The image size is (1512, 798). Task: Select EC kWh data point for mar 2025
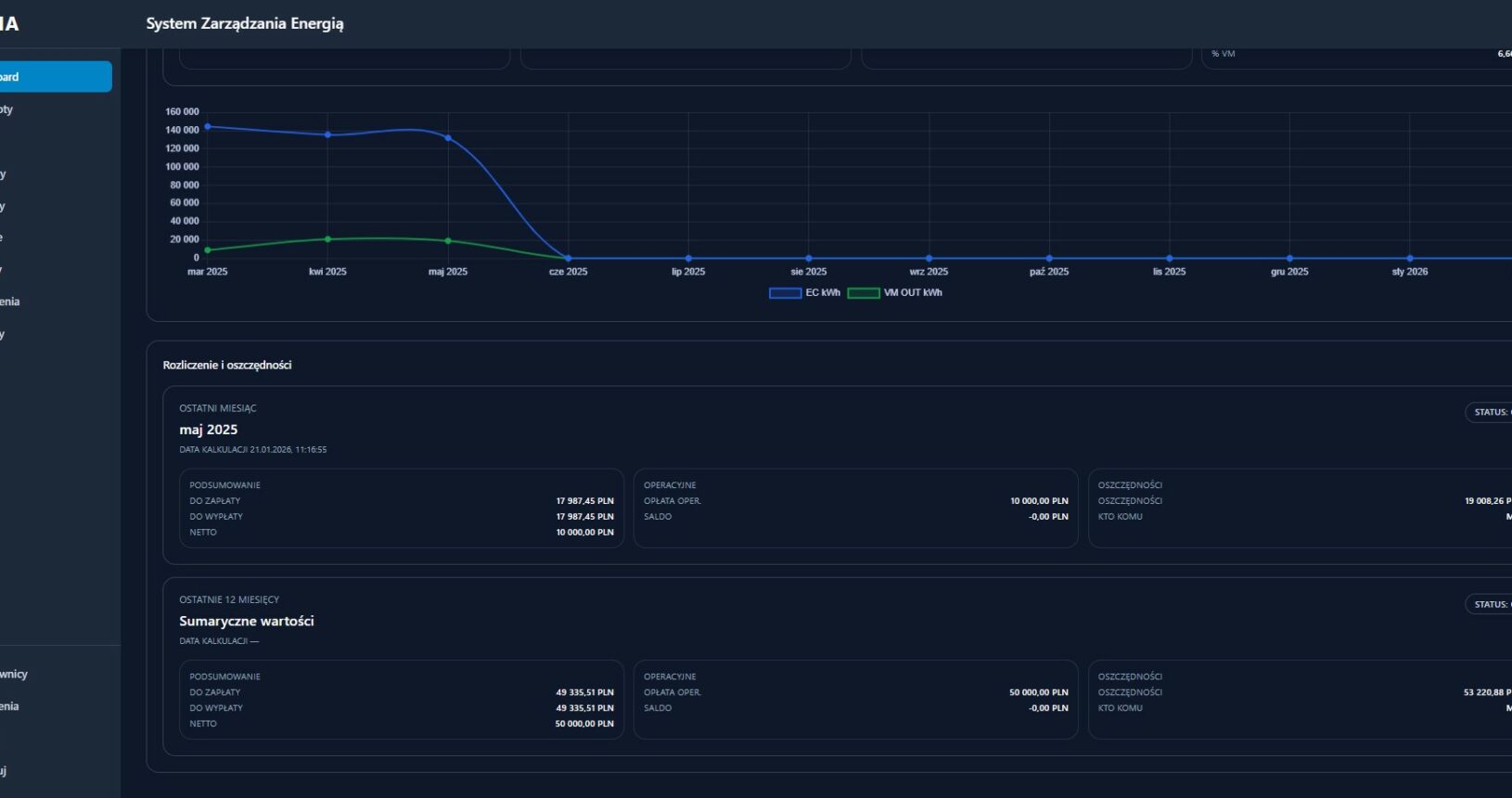coord(208,127)
